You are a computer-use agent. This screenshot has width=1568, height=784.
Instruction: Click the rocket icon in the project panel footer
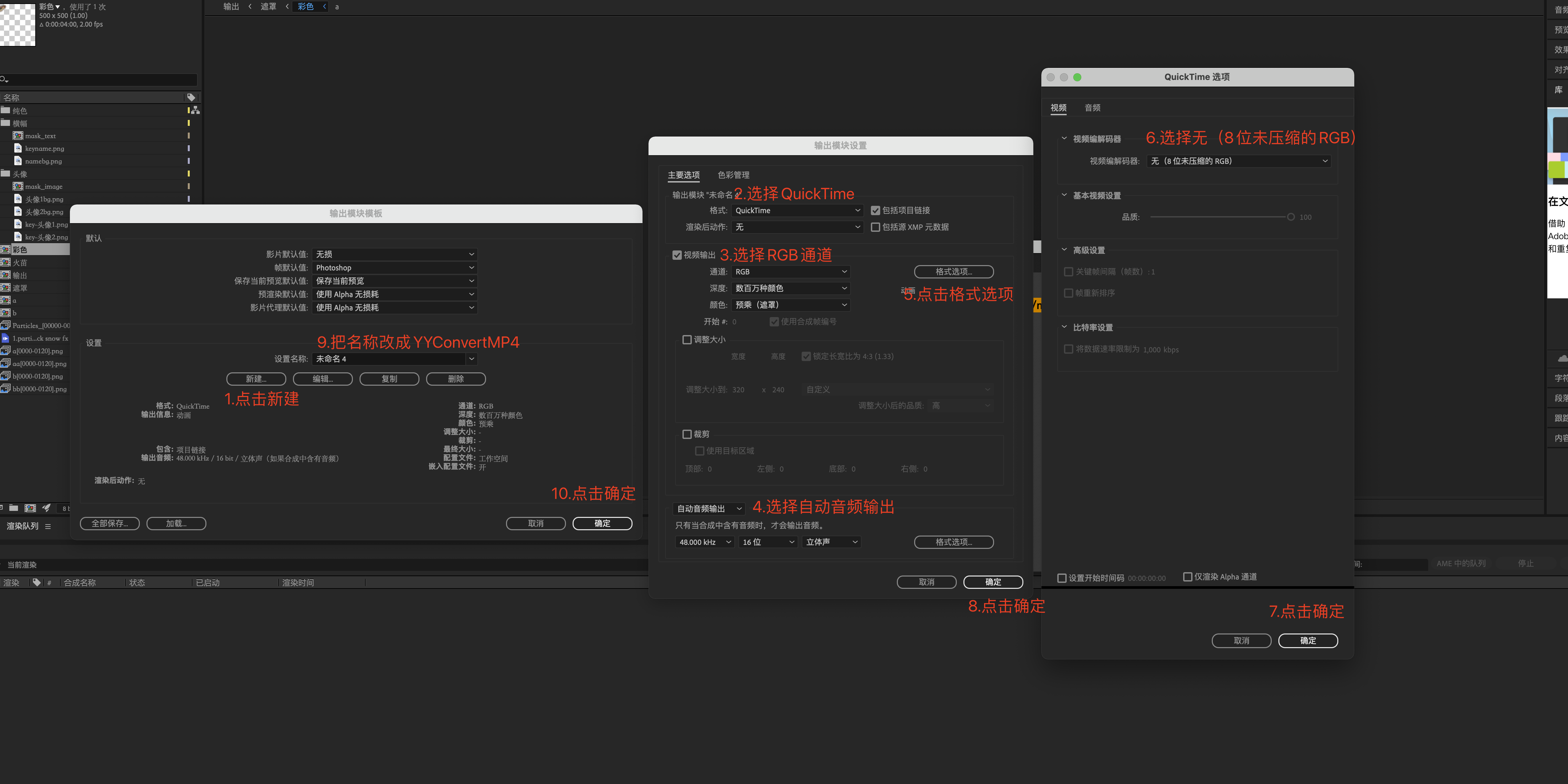point(46,508)
